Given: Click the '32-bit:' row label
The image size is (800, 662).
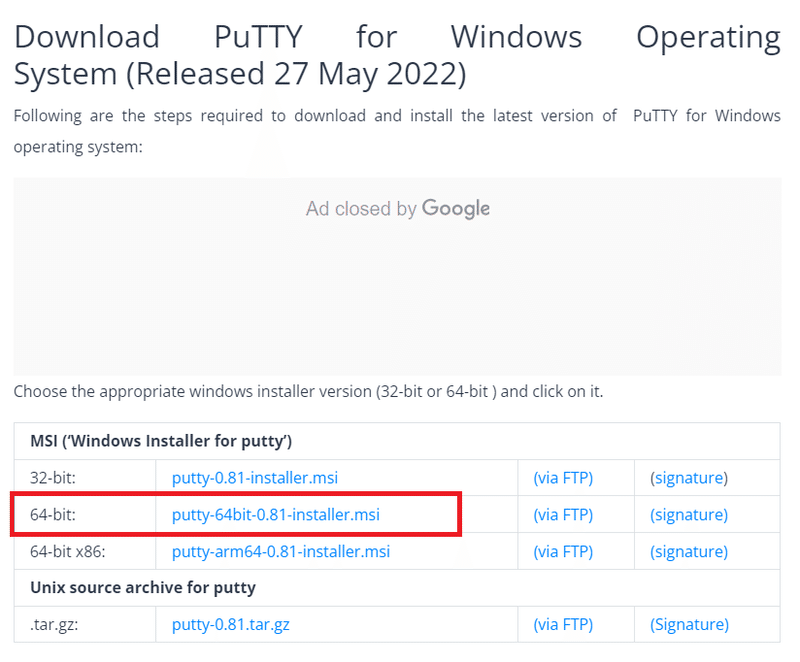Looking at the screenshot, I should click(53, 478).
